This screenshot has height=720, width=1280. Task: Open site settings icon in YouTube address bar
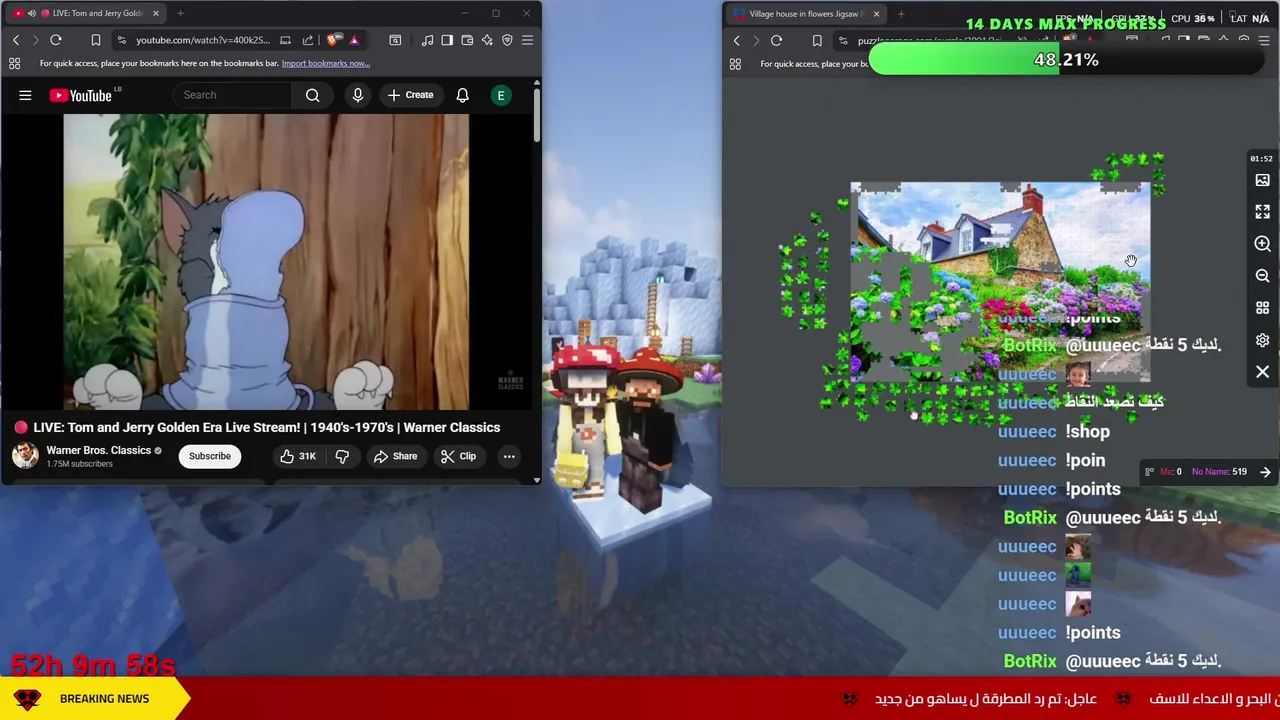pos(121,40)
